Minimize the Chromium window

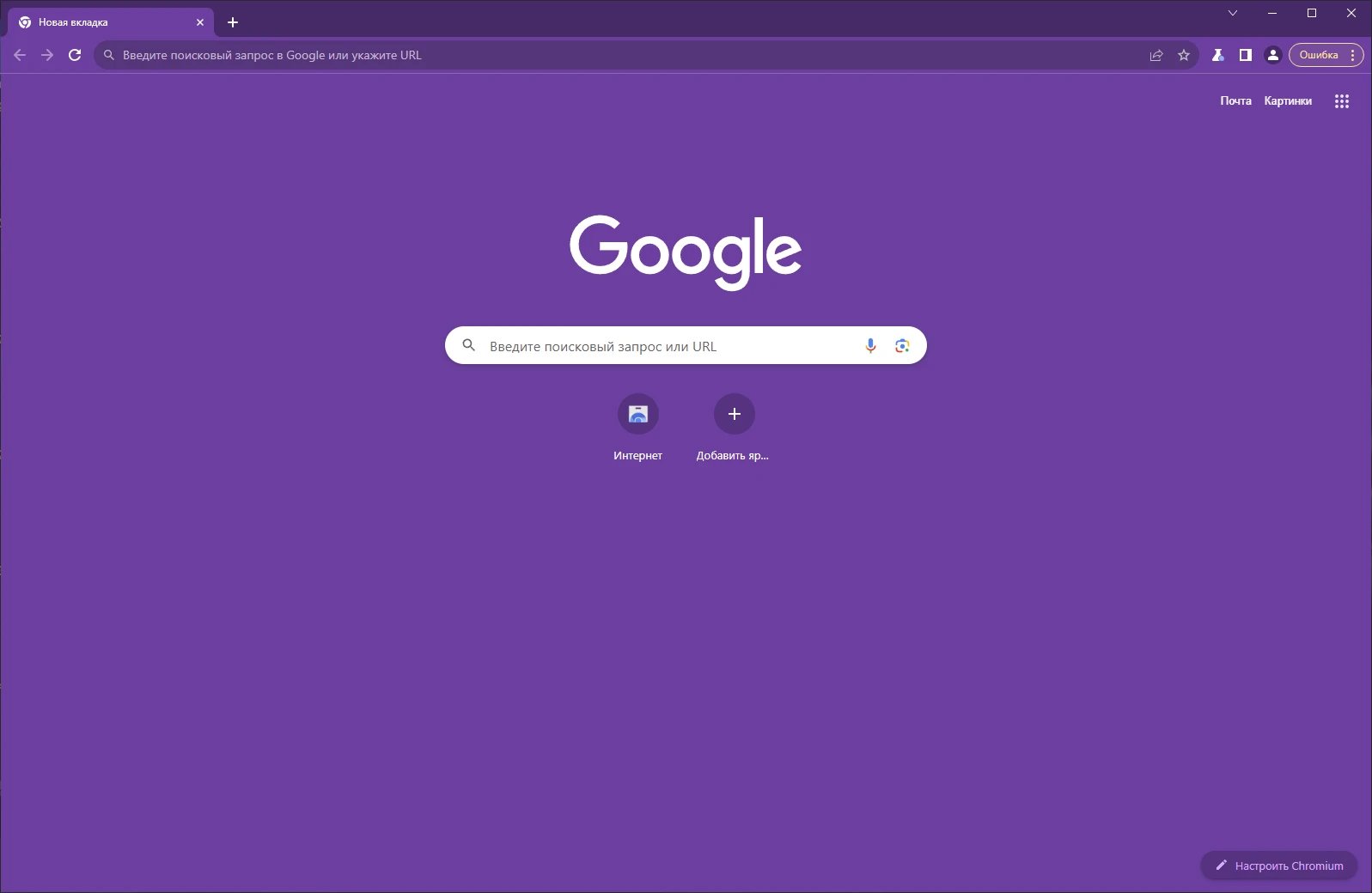coord(1272,13)
